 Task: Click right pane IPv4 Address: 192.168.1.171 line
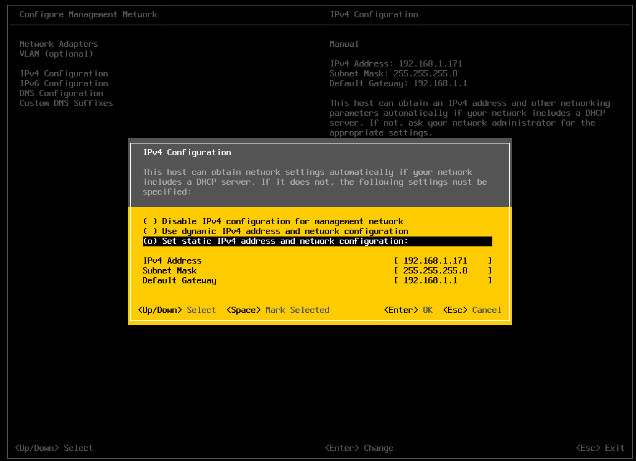(396, 64)
